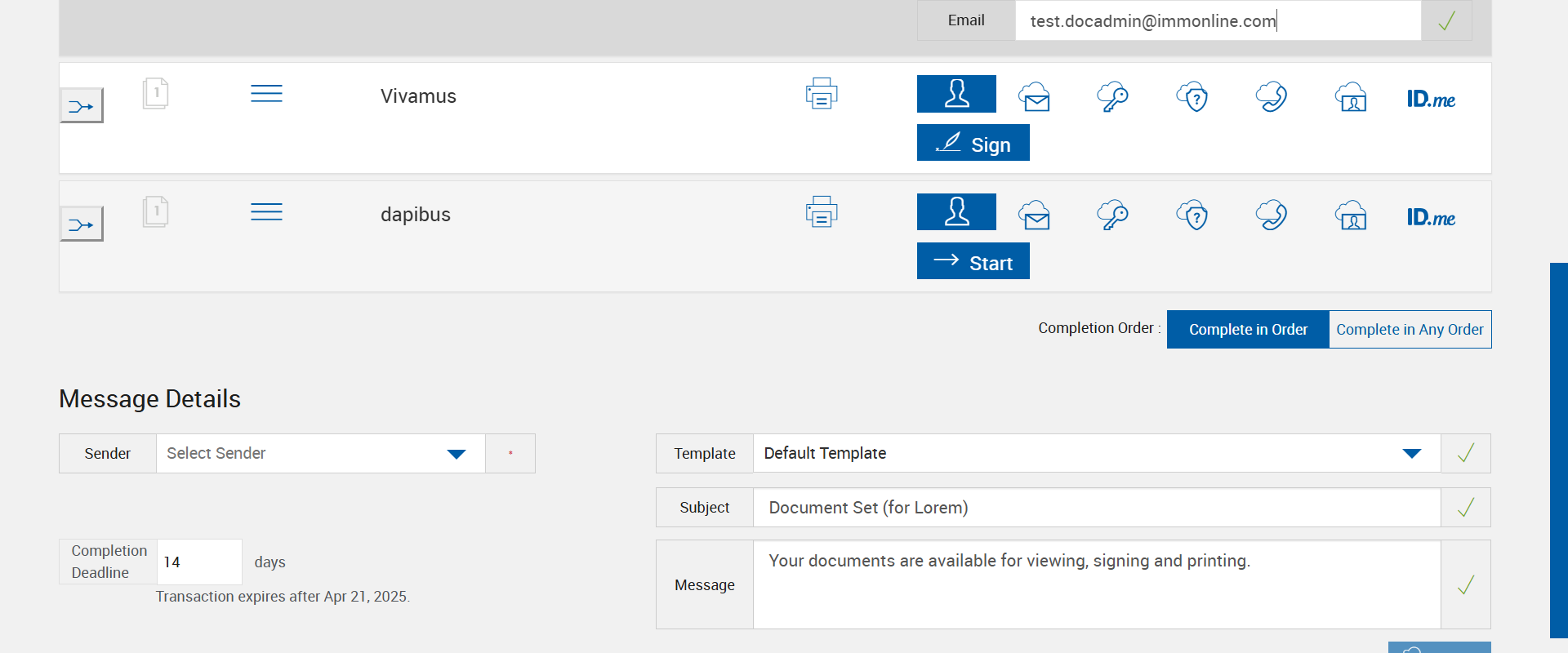
Task: Expand the Default Template dropdown
Action: [x=1096, y=454]
